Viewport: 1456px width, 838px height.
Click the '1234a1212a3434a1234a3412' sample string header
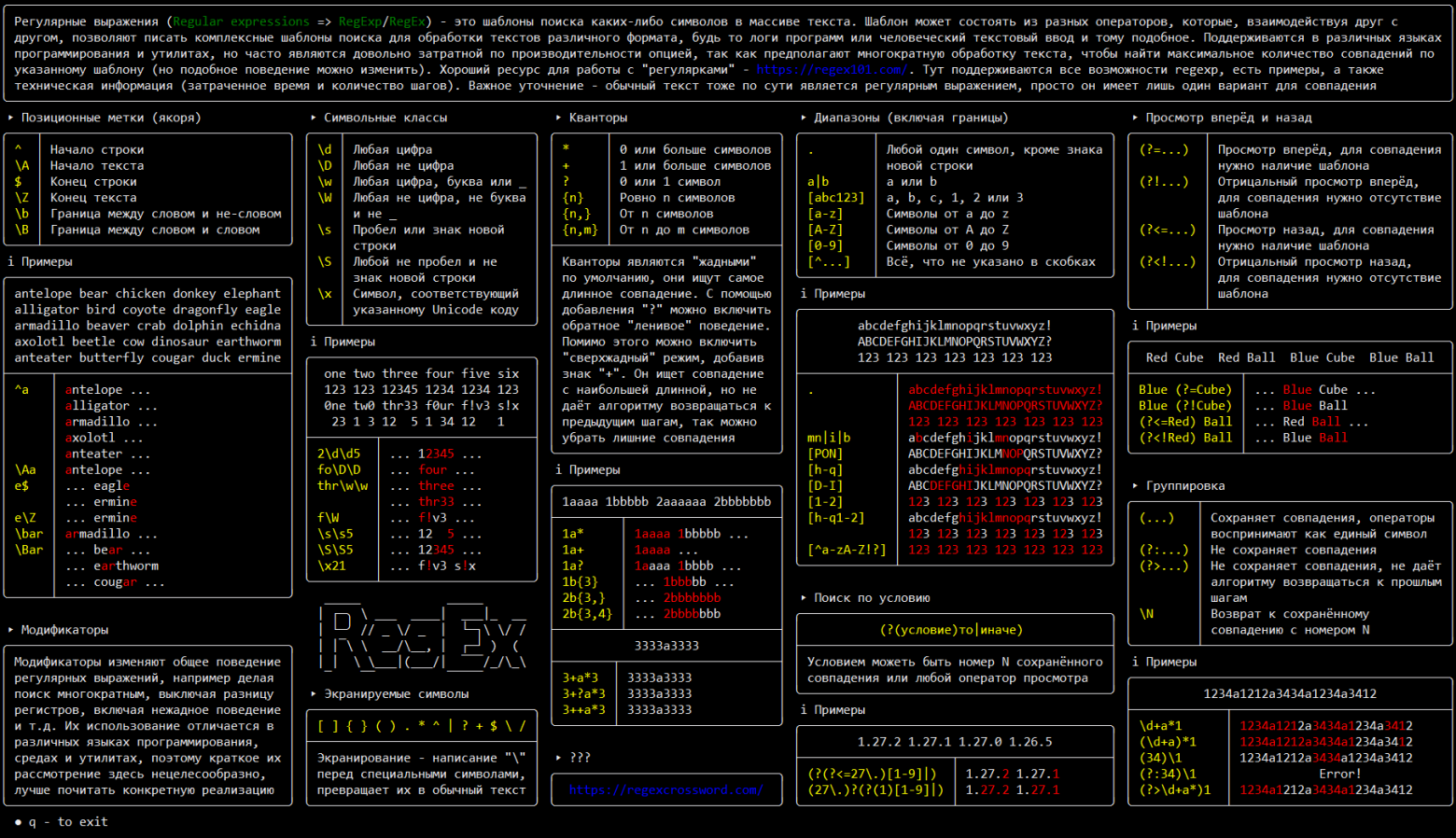(1290, 694)
